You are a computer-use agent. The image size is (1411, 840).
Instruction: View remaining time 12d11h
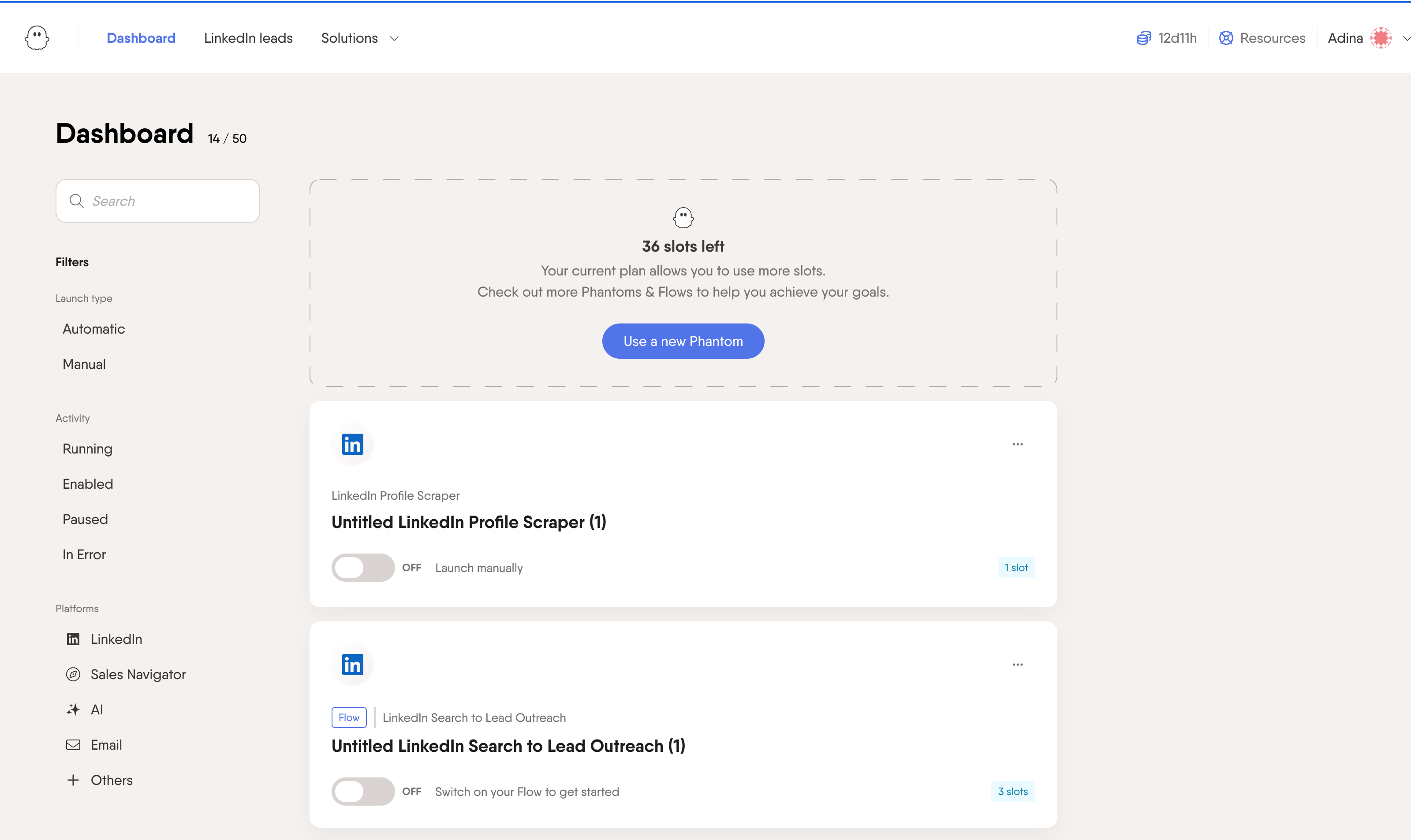[1176, 38]
